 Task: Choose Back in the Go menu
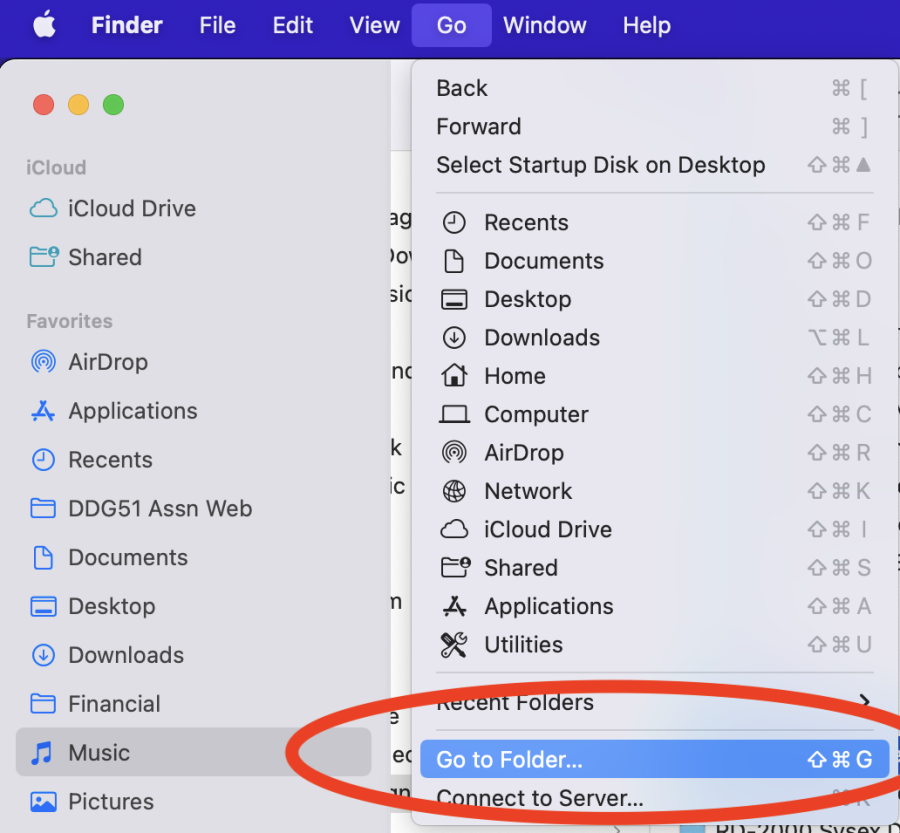tap(654, 88)
